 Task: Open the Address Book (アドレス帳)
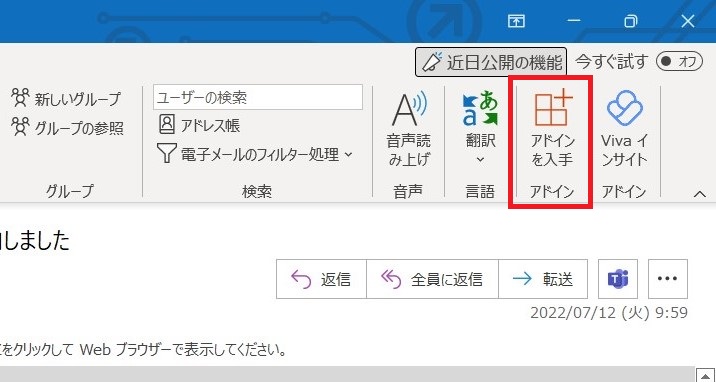coord(200,125)
